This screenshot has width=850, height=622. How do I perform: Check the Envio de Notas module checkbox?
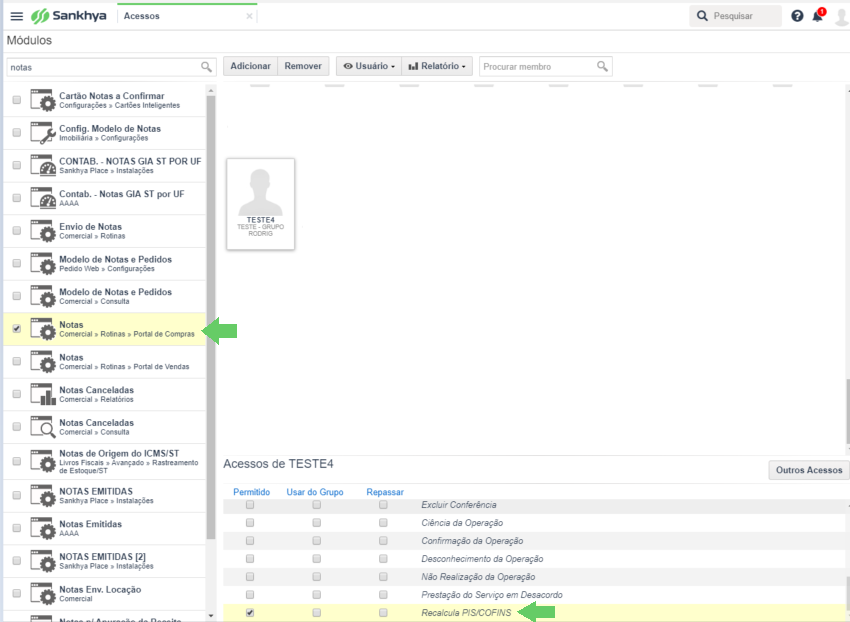tap(17, 230)
